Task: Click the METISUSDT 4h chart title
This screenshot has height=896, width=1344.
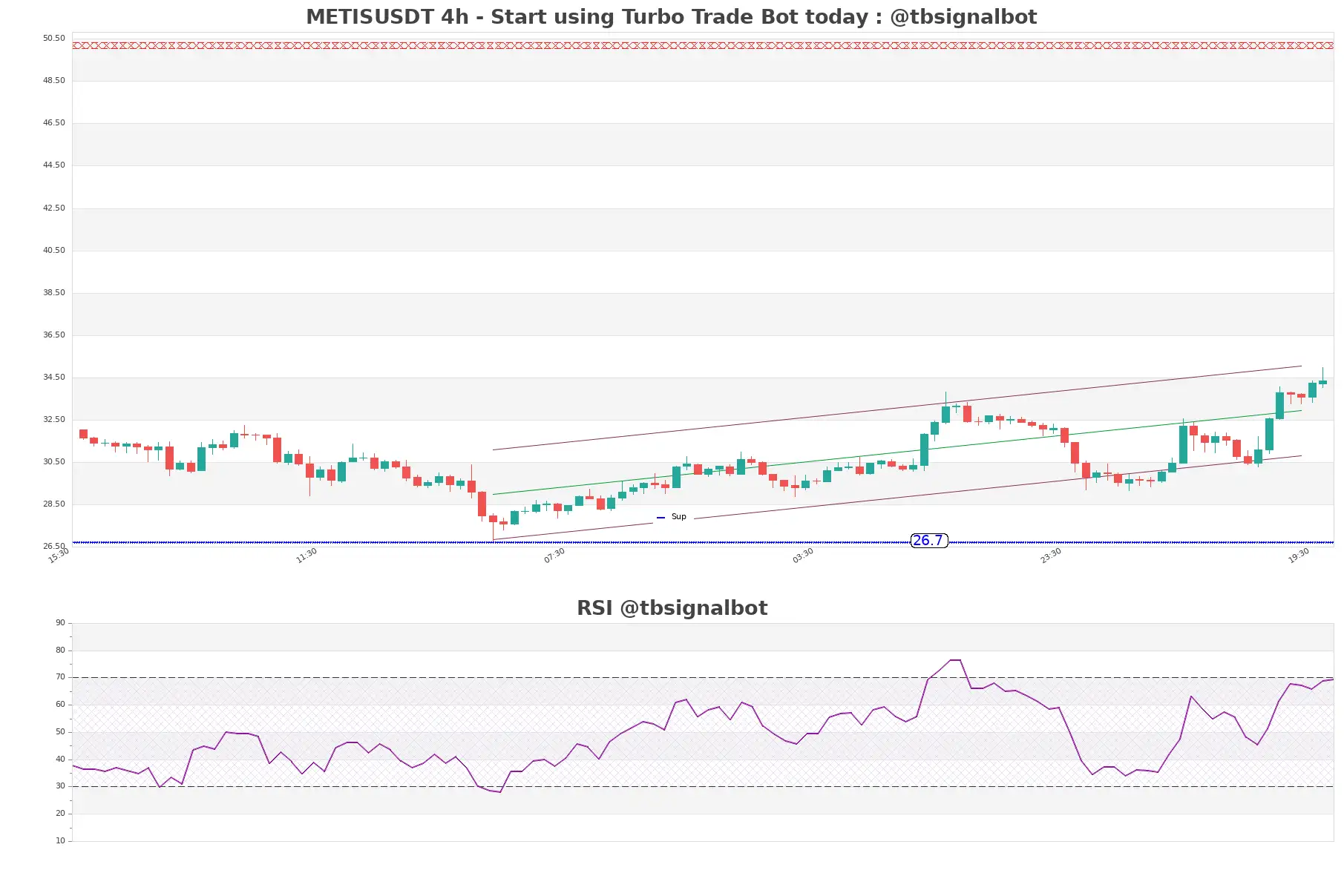Action: coord(671,17)
